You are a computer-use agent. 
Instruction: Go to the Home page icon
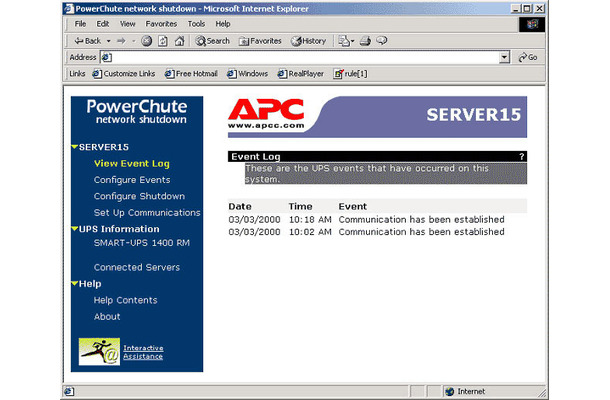pos(179,41)
